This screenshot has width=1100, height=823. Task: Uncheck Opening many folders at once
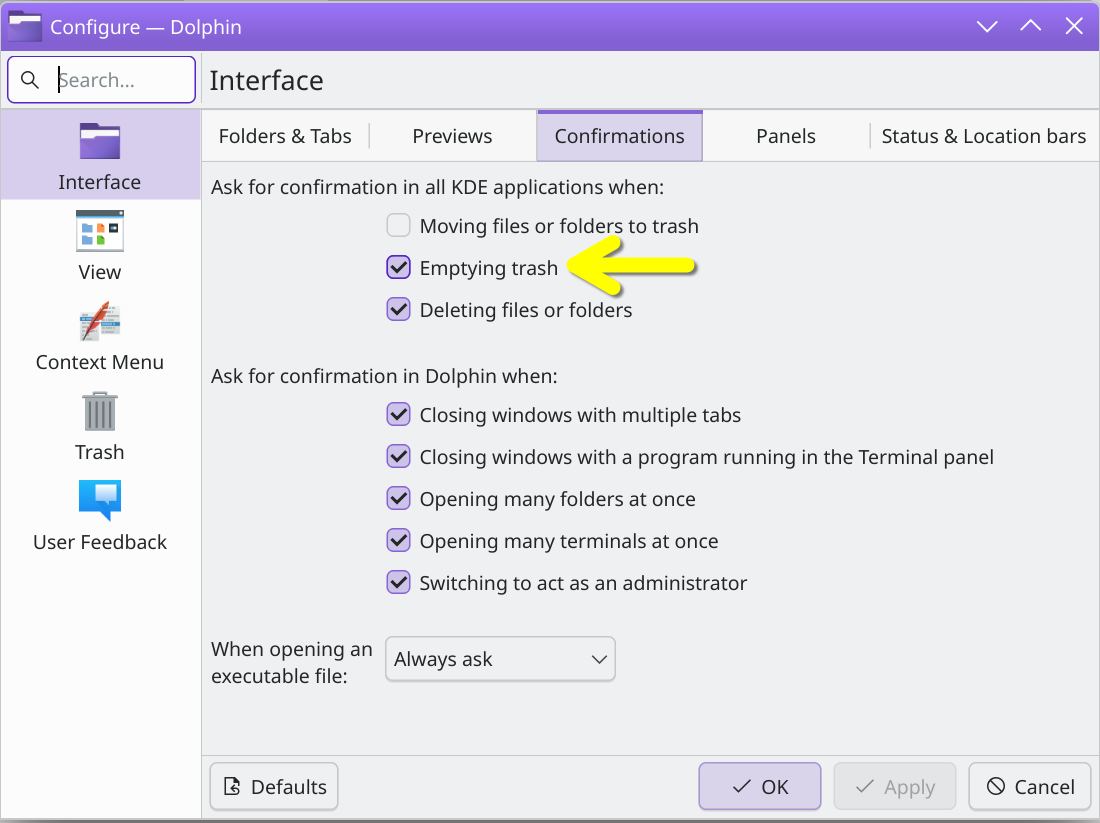[398, 499]
